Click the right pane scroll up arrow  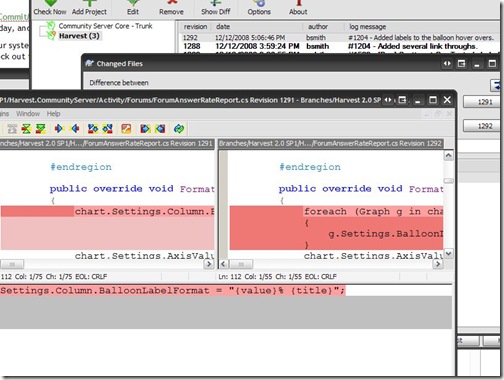click(449, 155)
